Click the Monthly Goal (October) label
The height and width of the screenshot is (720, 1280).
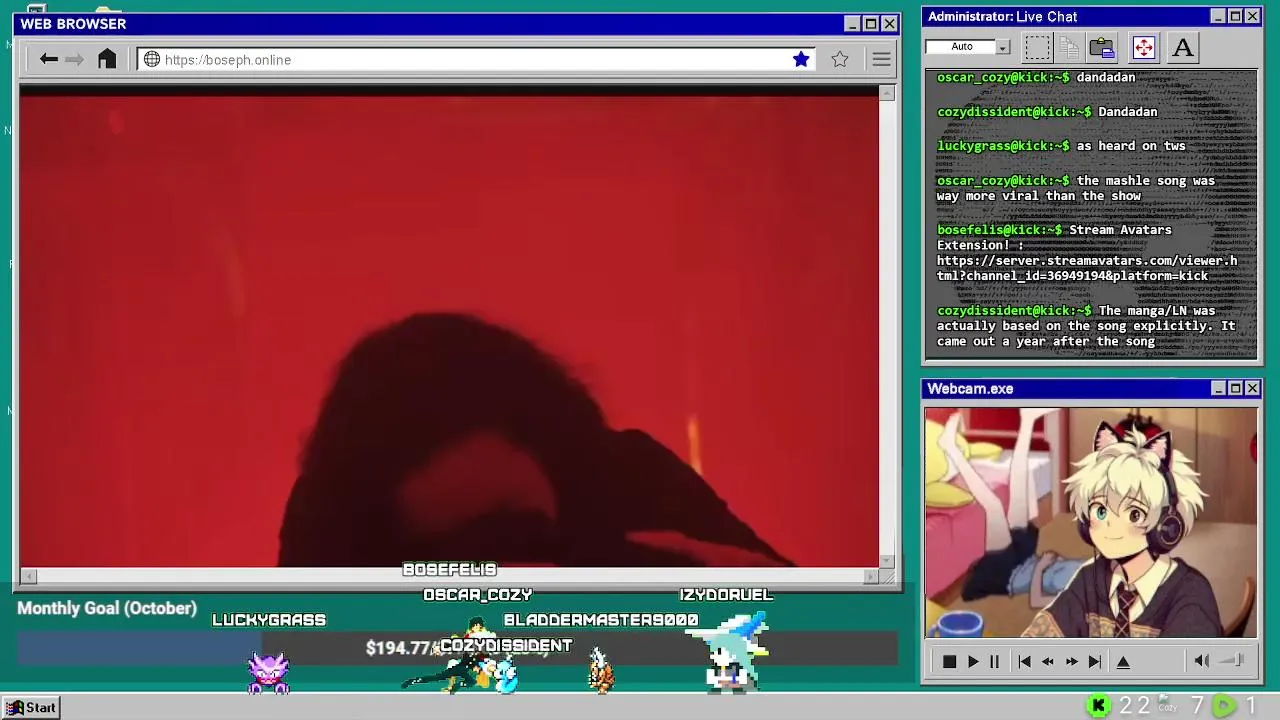107,608
